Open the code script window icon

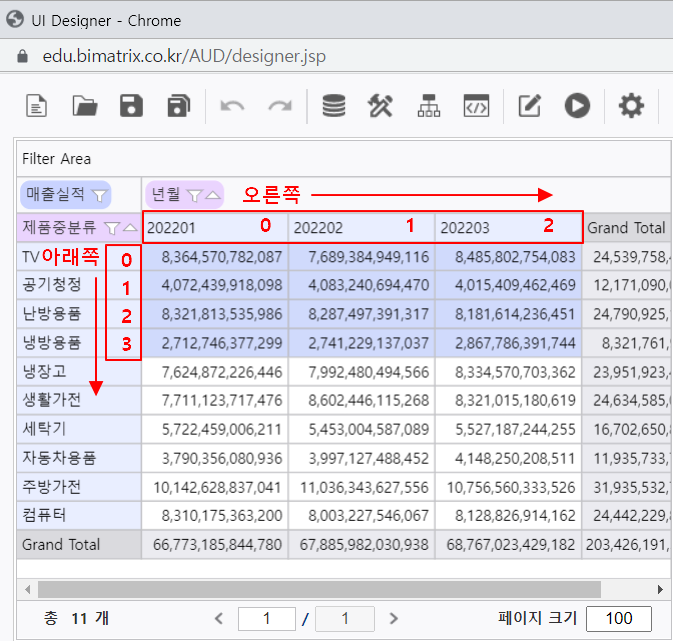476,105
